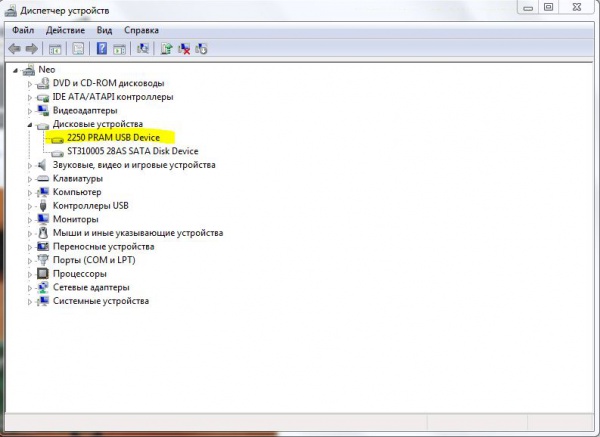Expand IDE ATA/ATAPI контроллеры node
This screenshot has height=437, width=600.
29,98
